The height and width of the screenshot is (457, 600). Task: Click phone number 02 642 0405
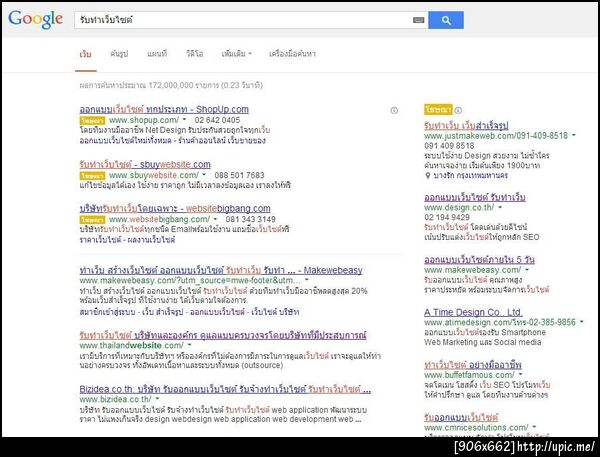217,120
